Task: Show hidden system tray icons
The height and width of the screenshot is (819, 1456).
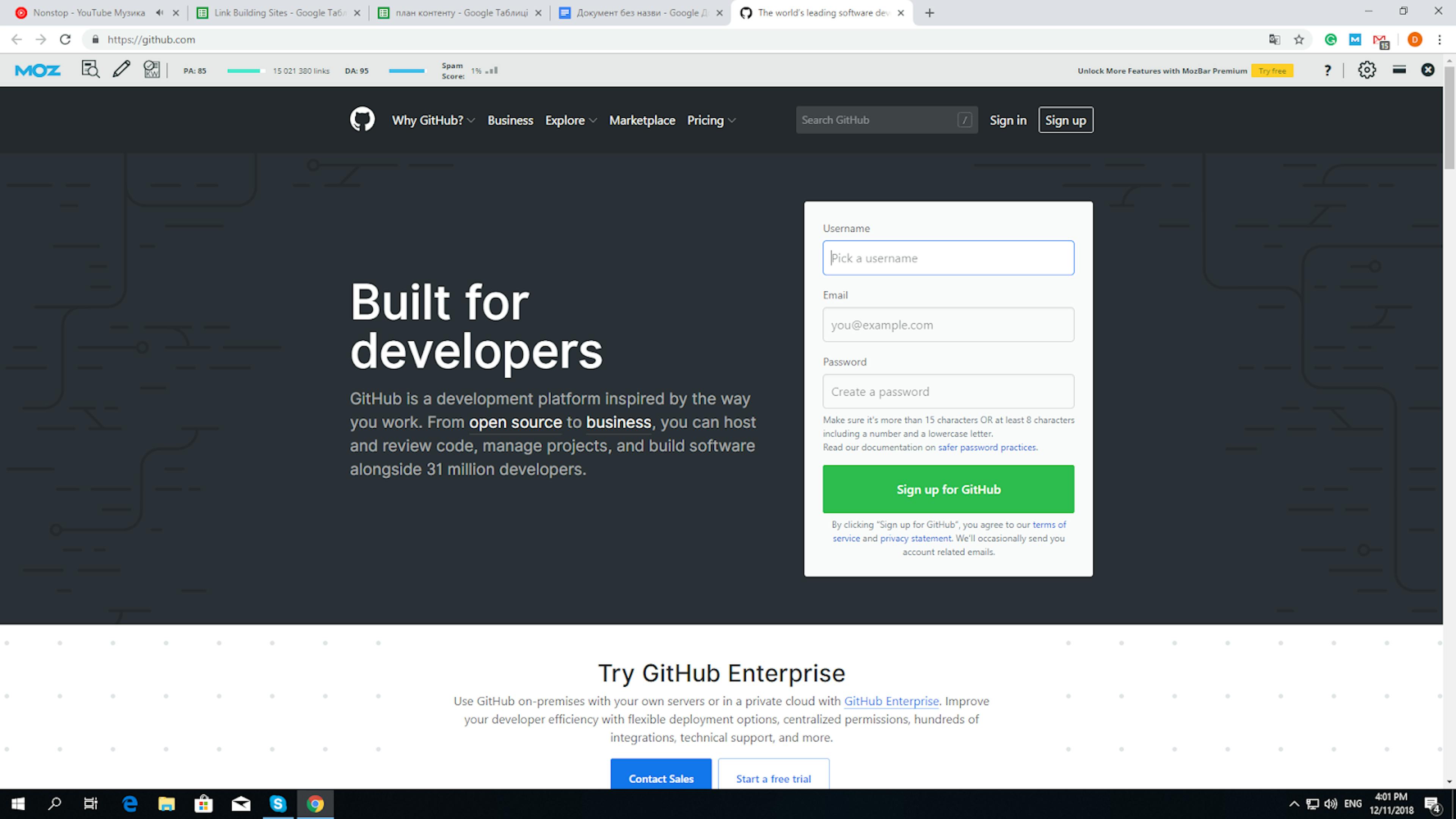Action: point(1294,804)
